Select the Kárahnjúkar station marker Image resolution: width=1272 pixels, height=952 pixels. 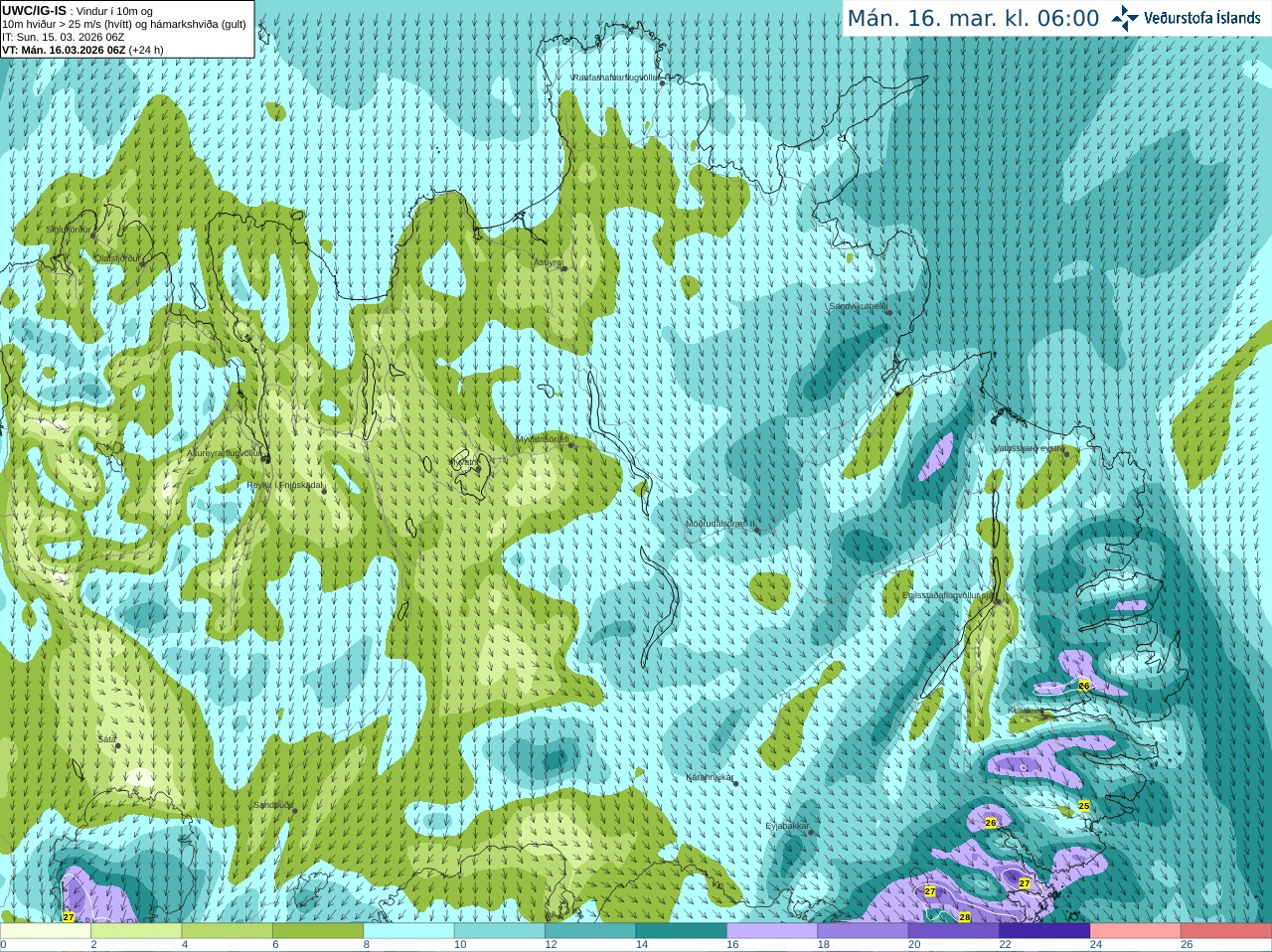point(735,783)
